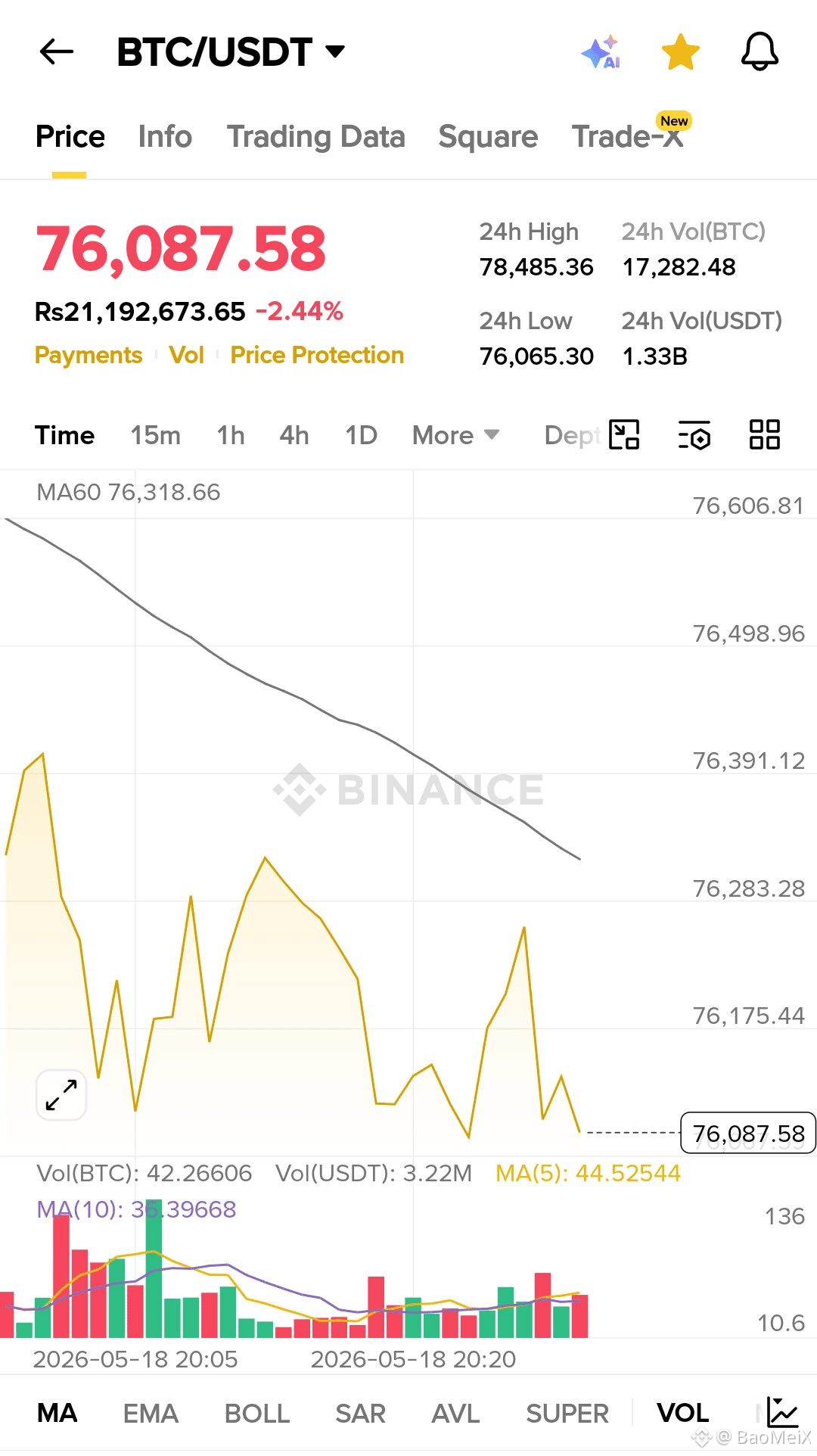817x1456 pixels.
Task: Open picture-in-picture chart icon
Action: 624,435
